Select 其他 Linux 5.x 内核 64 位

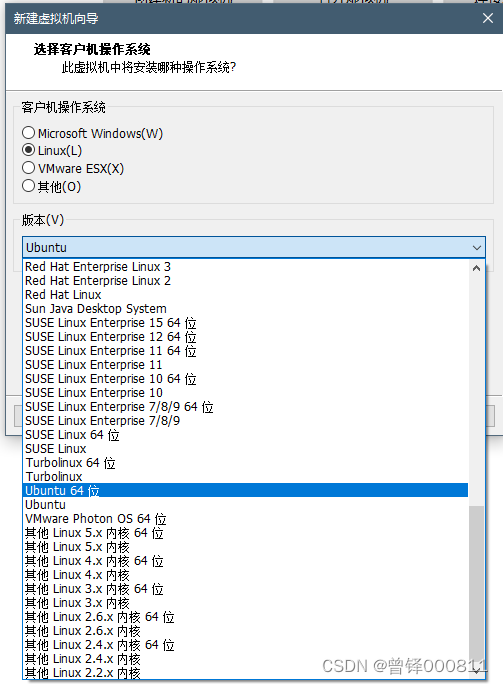point(245,533)
